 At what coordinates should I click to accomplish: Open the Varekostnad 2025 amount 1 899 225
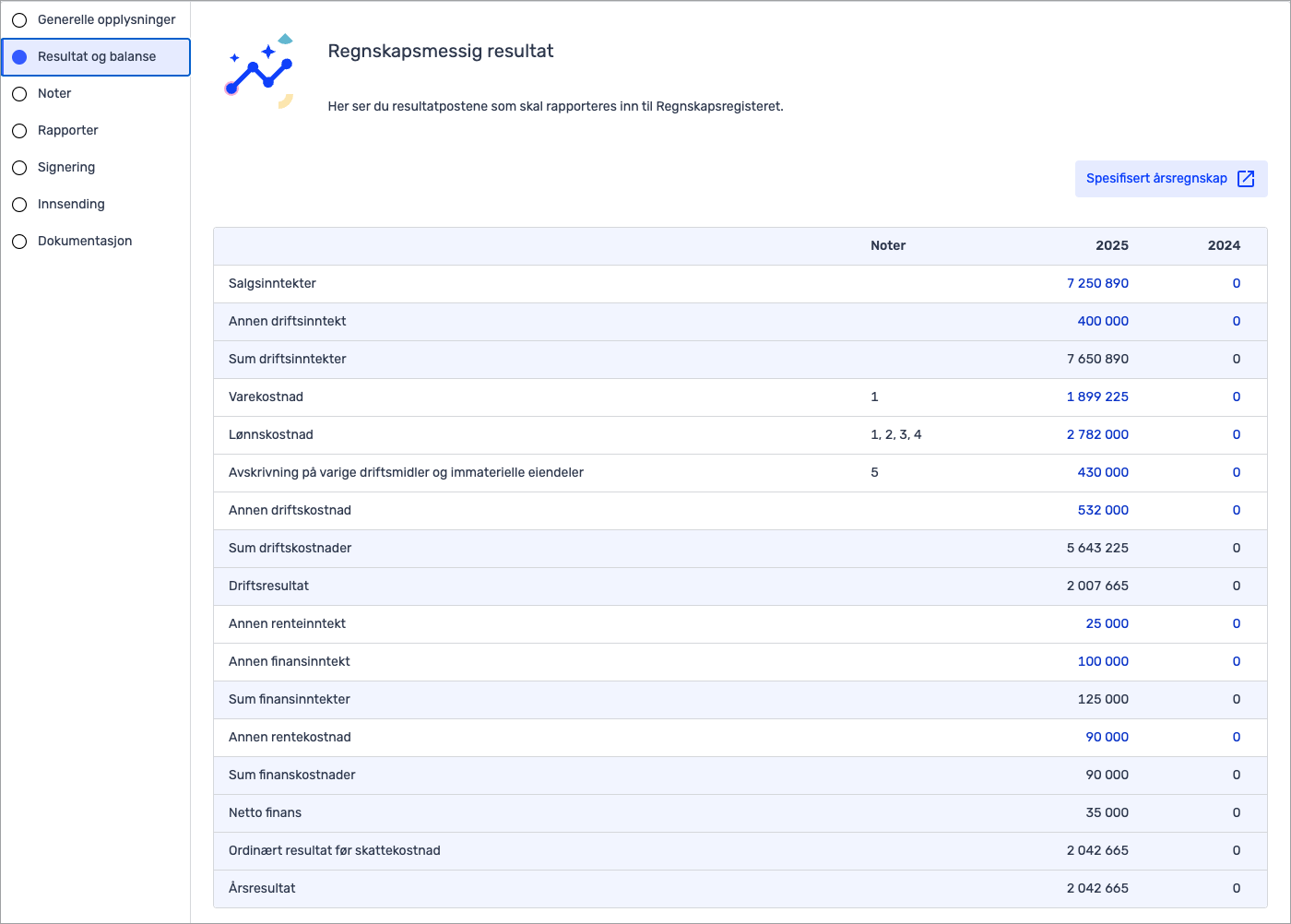(x=1097, y=397)
